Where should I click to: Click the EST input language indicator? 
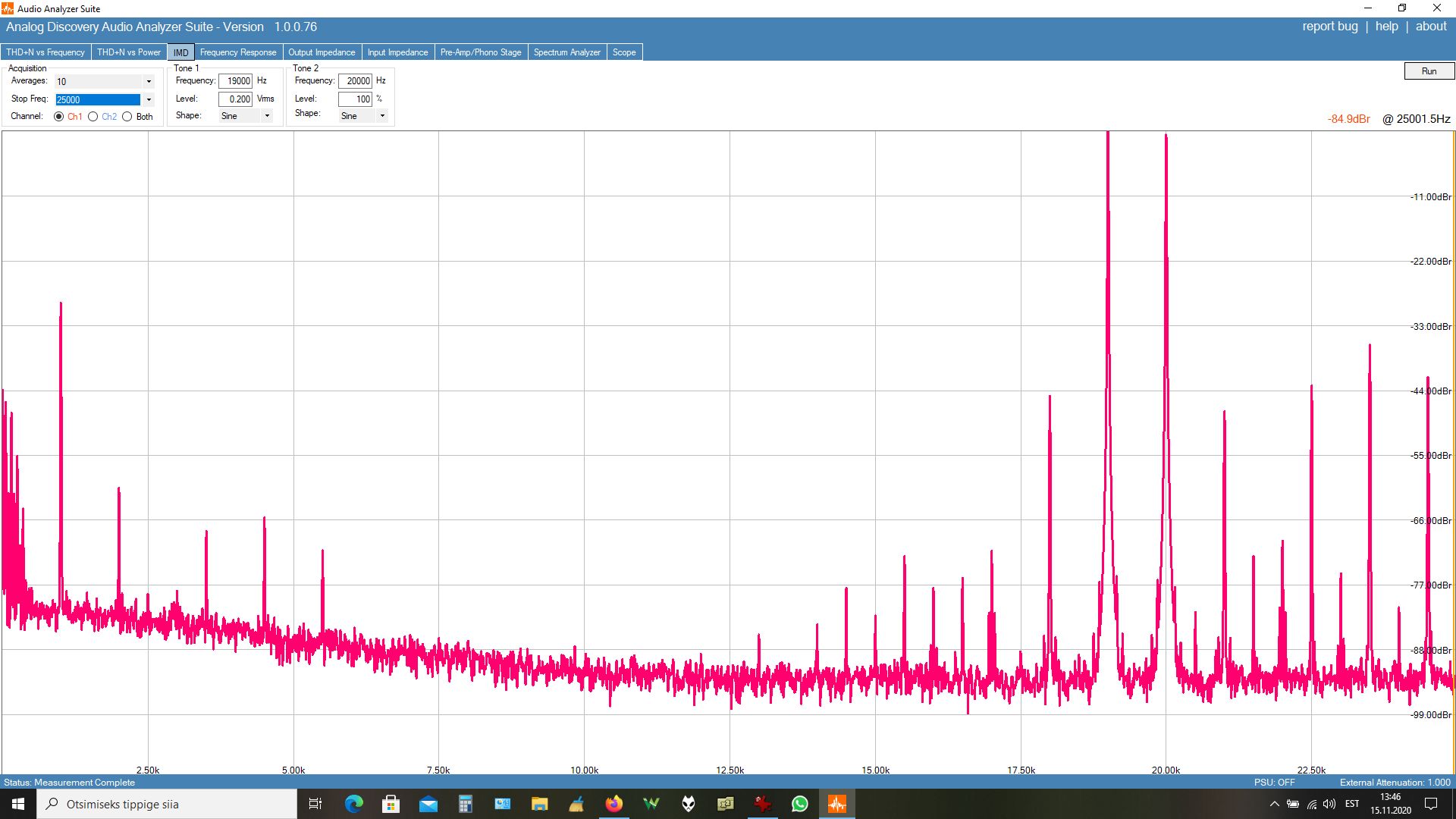(x=1352, y=804)
